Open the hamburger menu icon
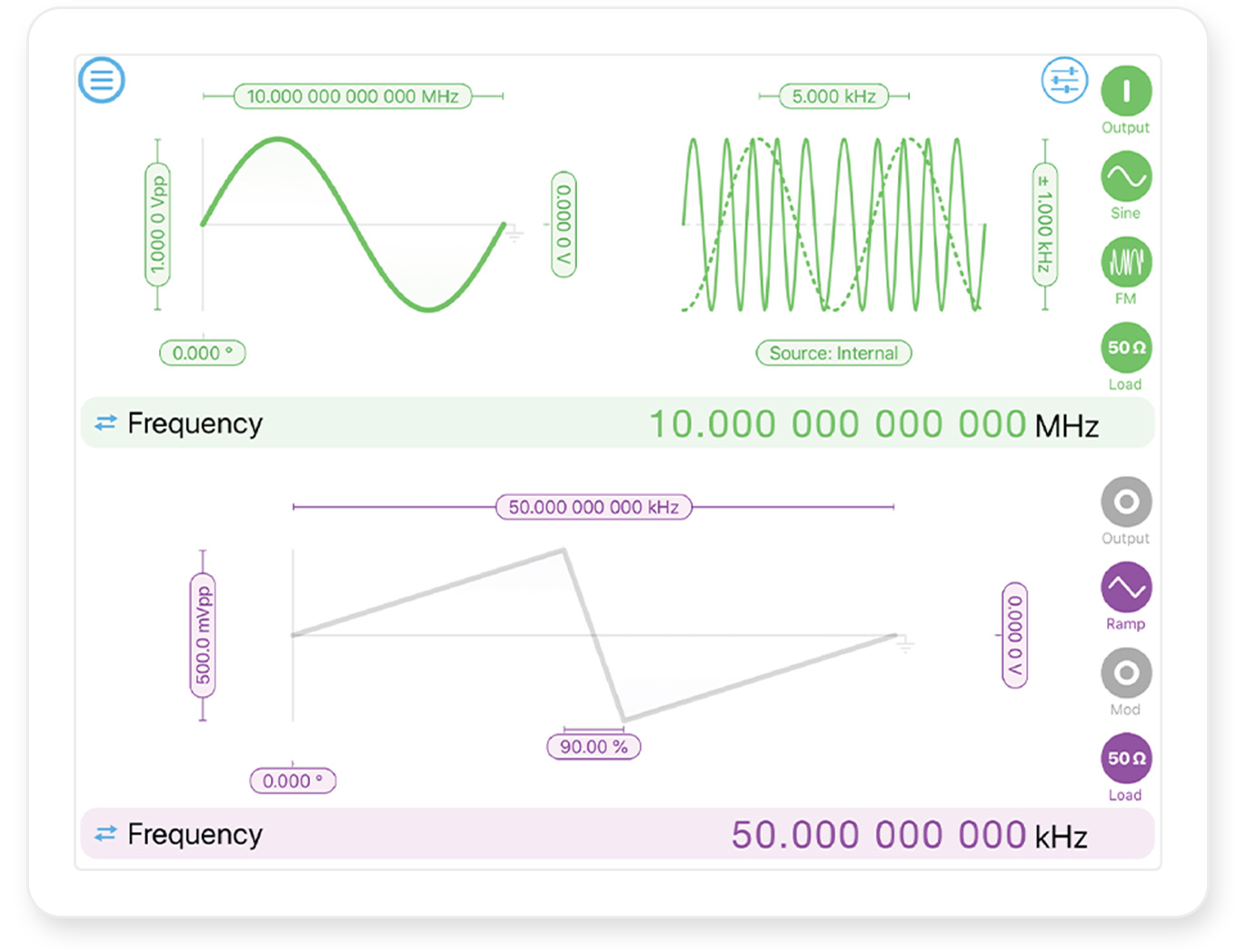 101,80
